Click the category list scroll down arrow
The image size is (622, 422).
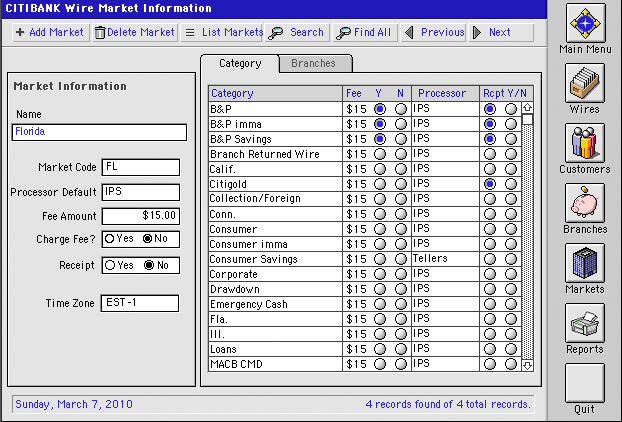527,365
